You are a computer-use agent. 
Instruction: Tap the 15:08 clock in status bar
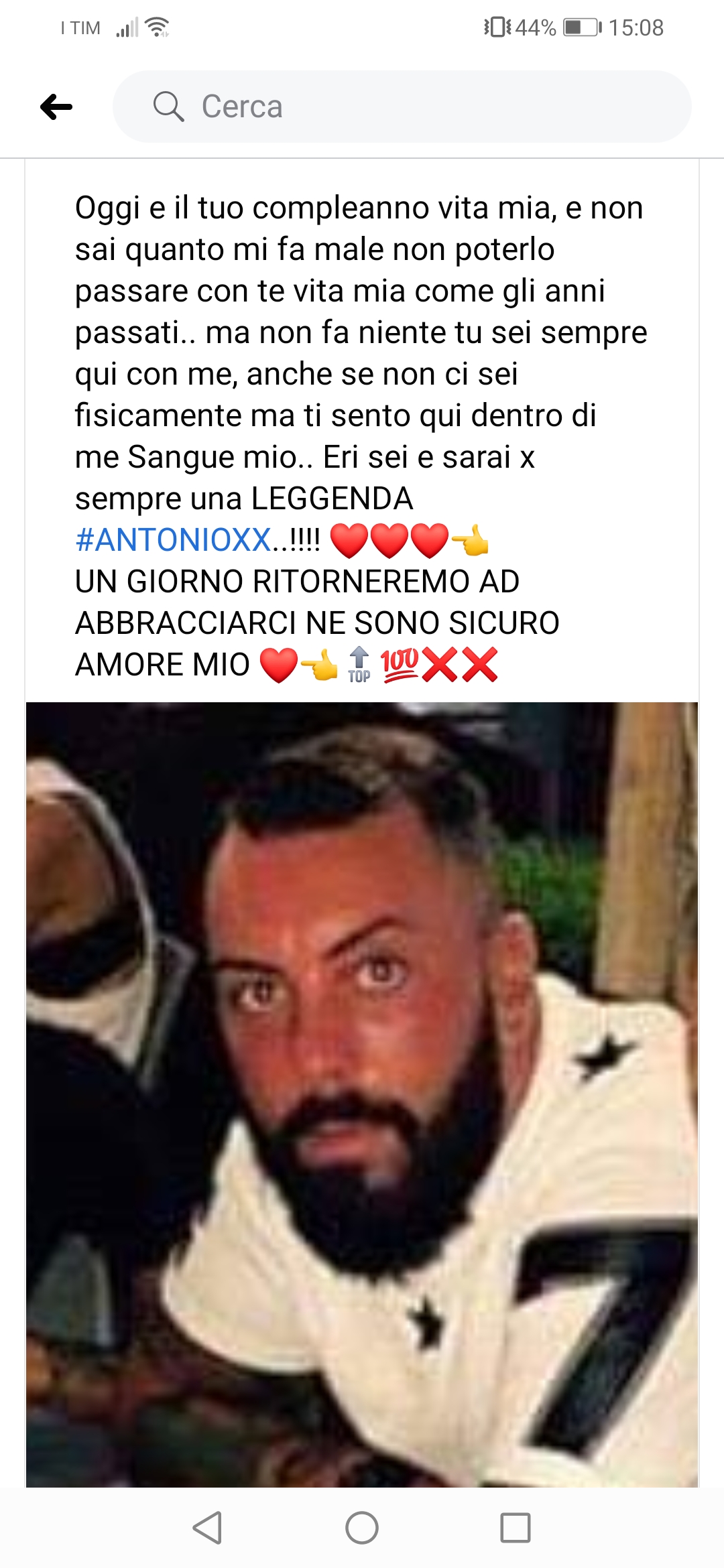click(636, 27)
